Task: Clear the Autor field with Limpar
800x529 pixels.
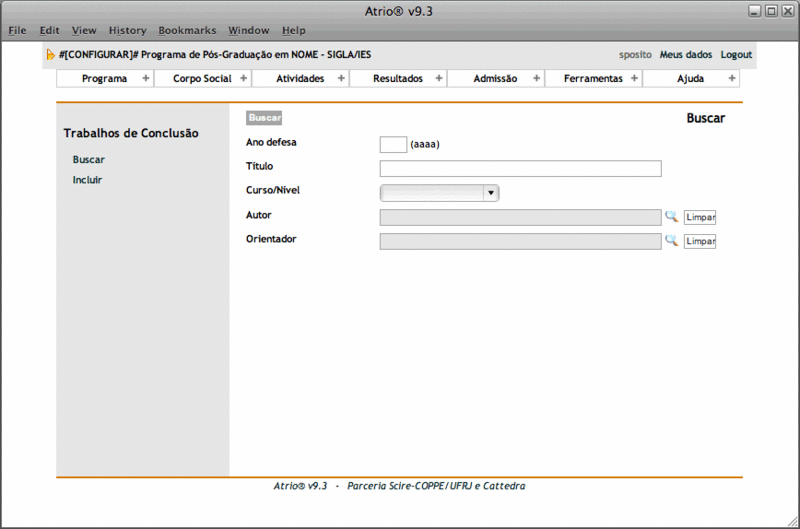Action: 700,217
